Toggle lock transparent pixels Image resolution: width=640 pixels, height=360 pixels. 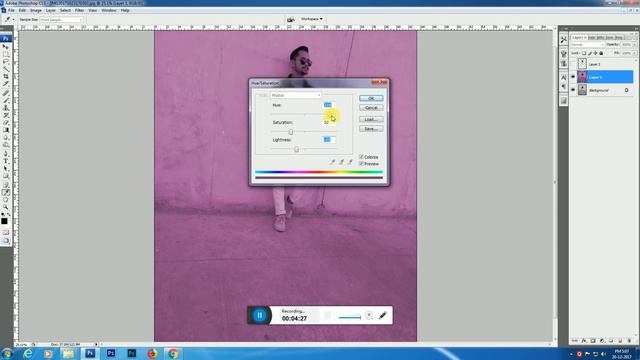(584, 53)
